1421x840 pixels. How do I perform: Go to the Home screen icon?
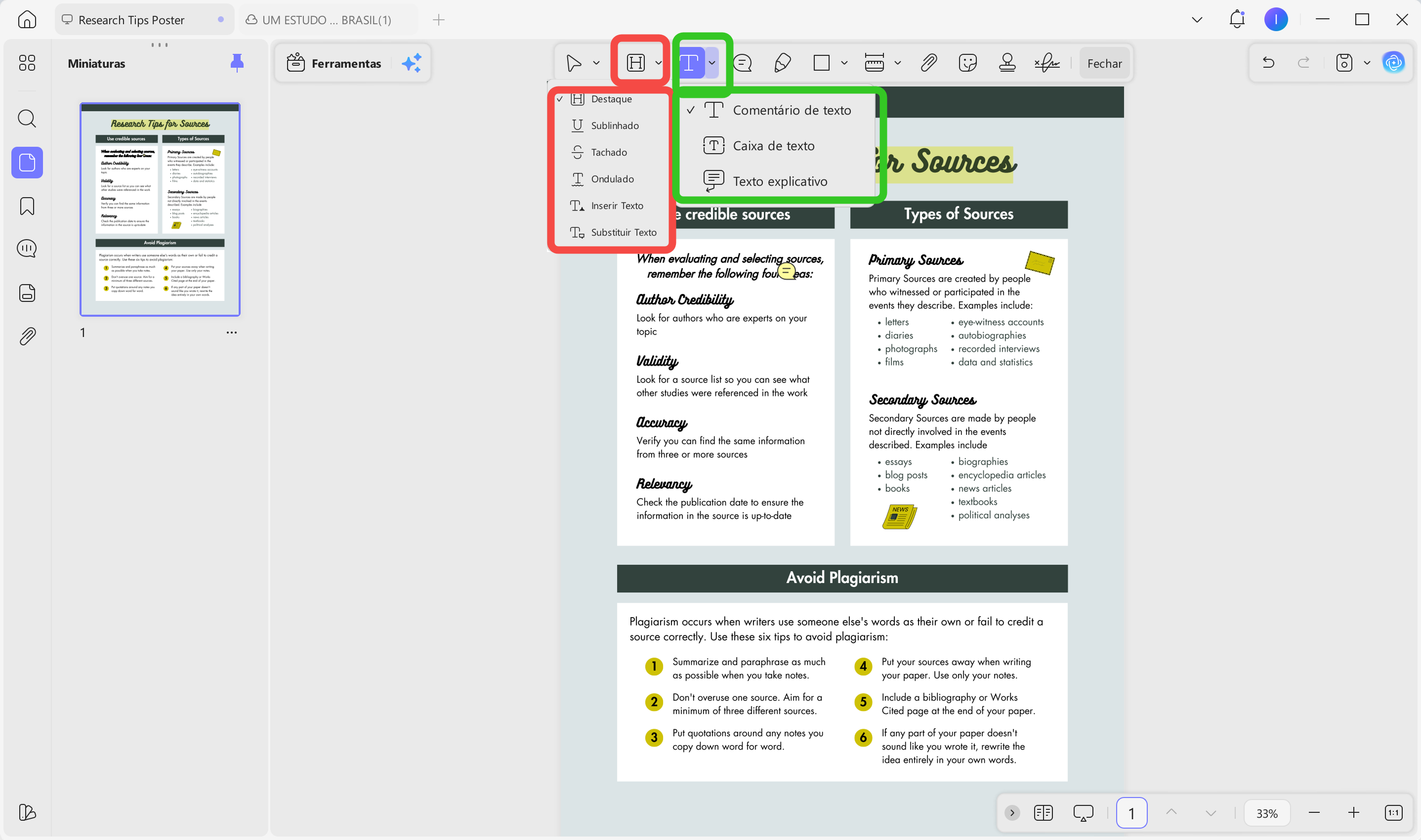(27, 20)
